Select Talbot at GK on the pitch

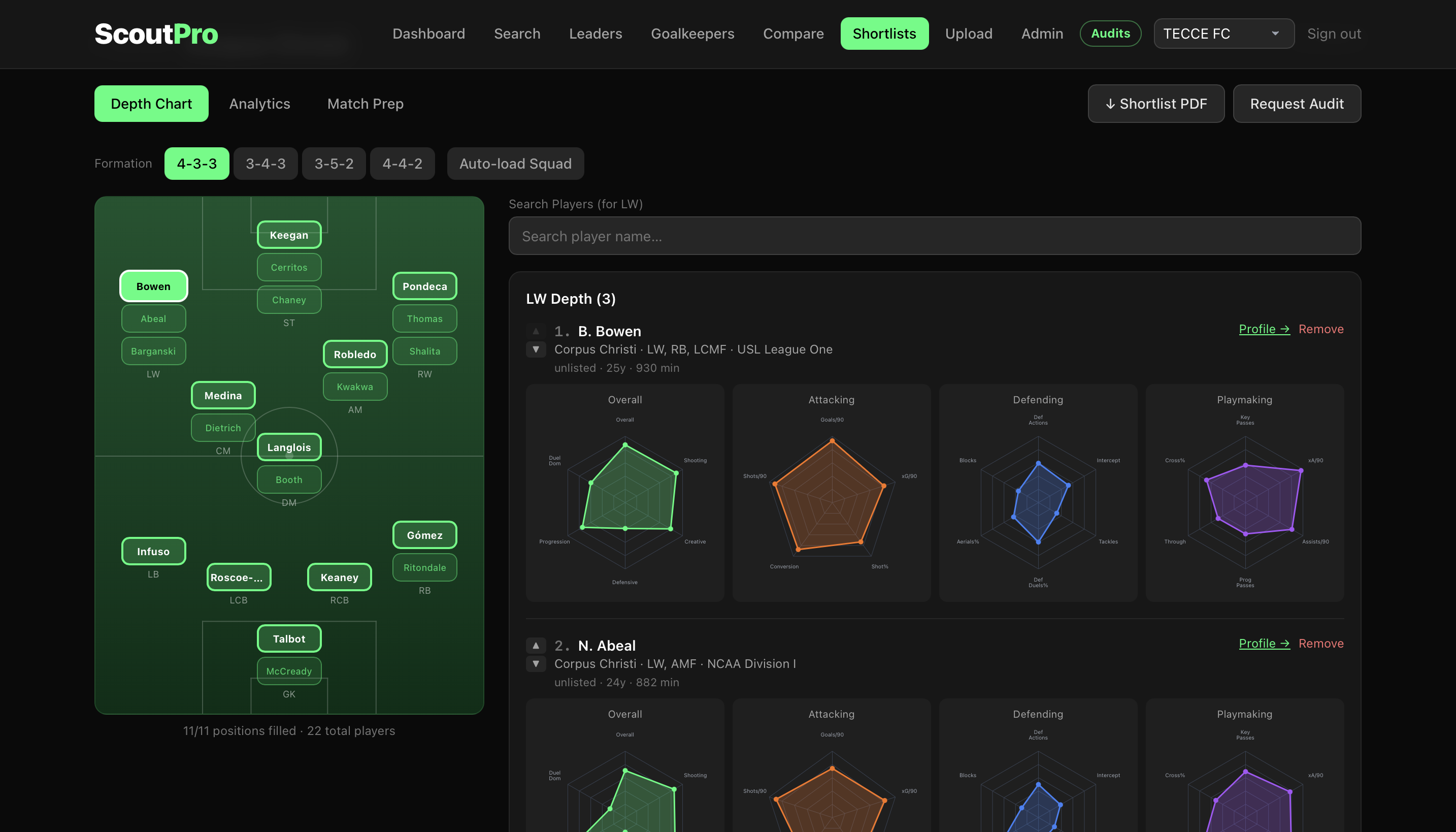[x=289, y=639]
